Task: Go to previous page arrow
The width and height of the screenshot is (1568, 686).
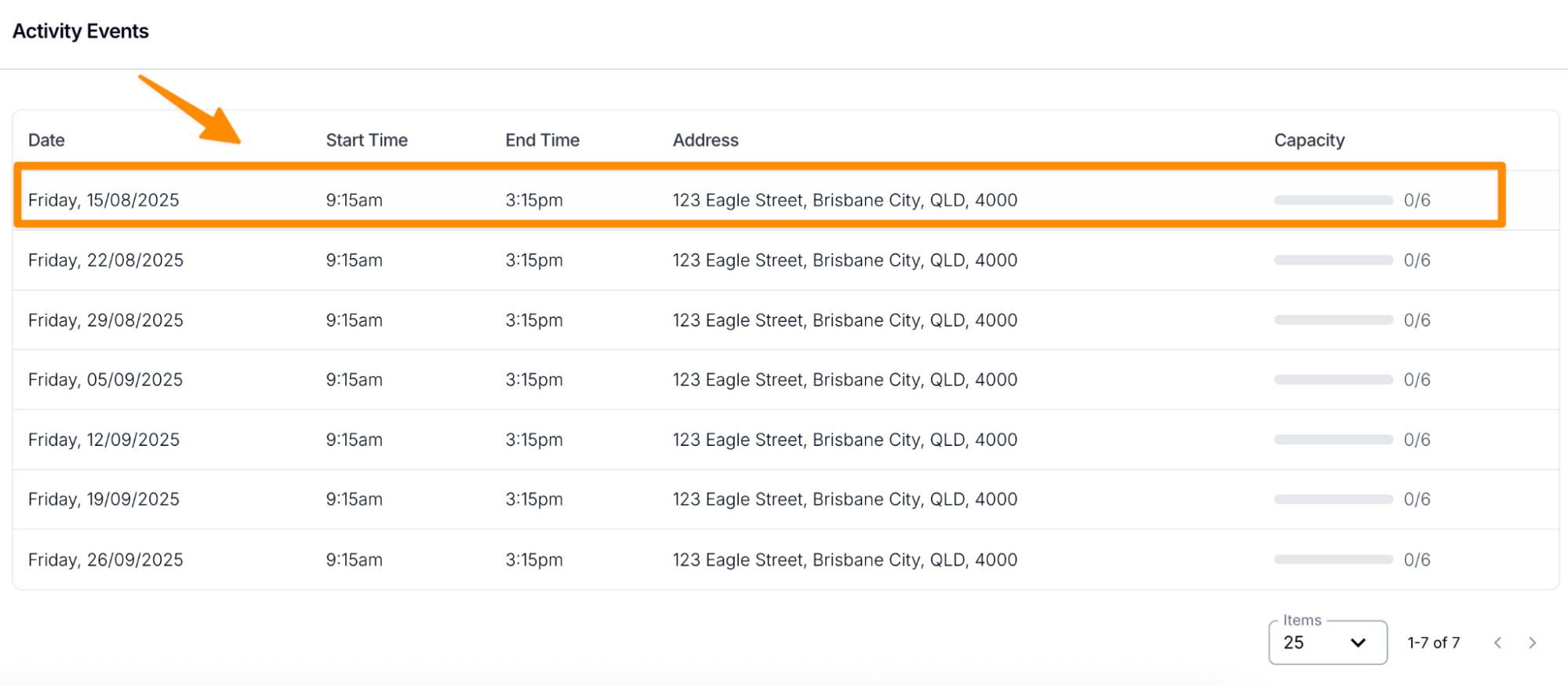Action: (x=1498, y=643)
